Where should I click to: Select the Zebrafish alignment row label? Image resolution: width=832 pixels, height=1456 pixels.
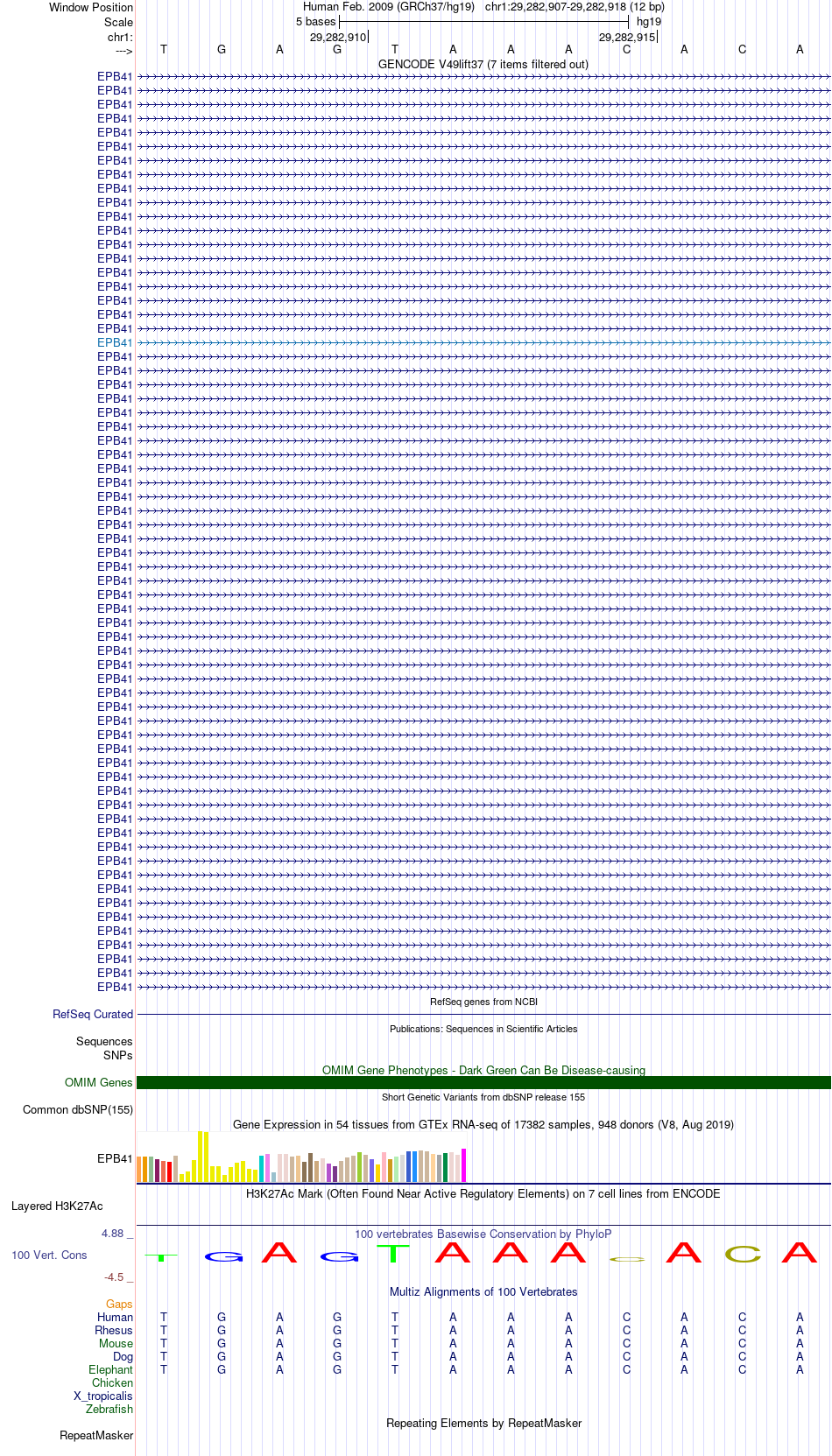pos(109,1409)
